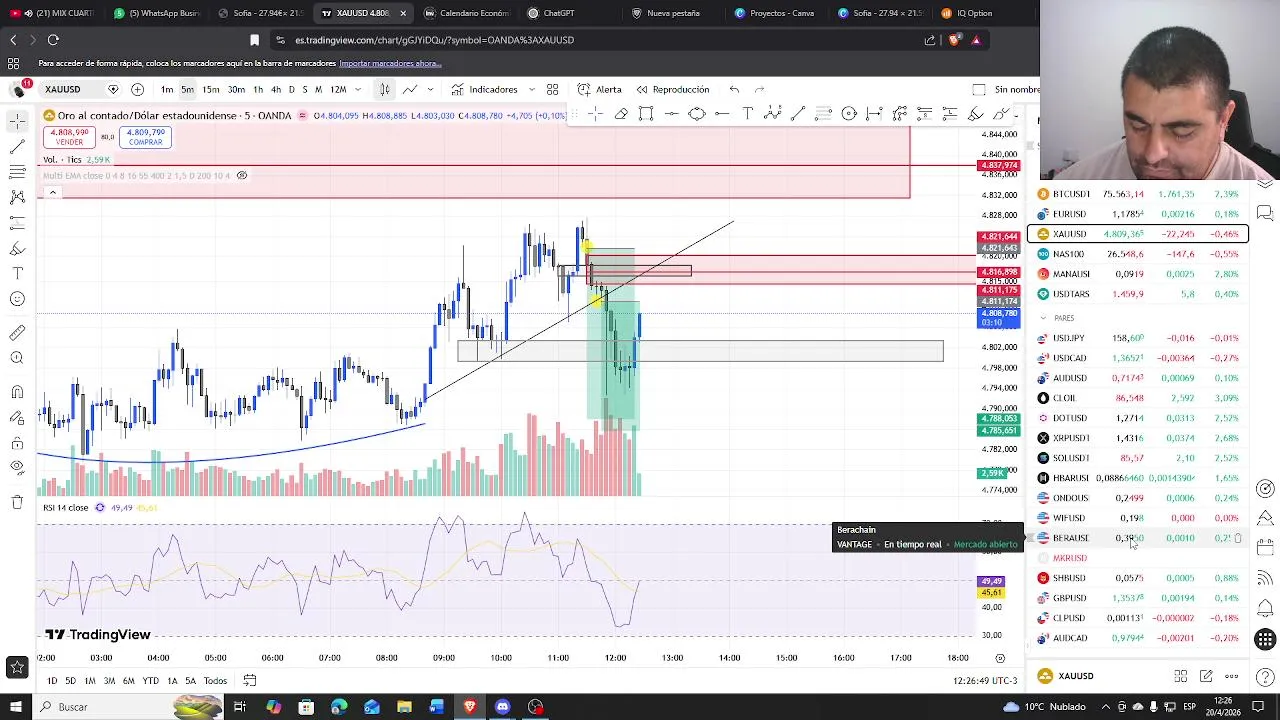Collapse the indicator legend chevron
This screenshot has width=1280, height=720.
click(52, 193)
